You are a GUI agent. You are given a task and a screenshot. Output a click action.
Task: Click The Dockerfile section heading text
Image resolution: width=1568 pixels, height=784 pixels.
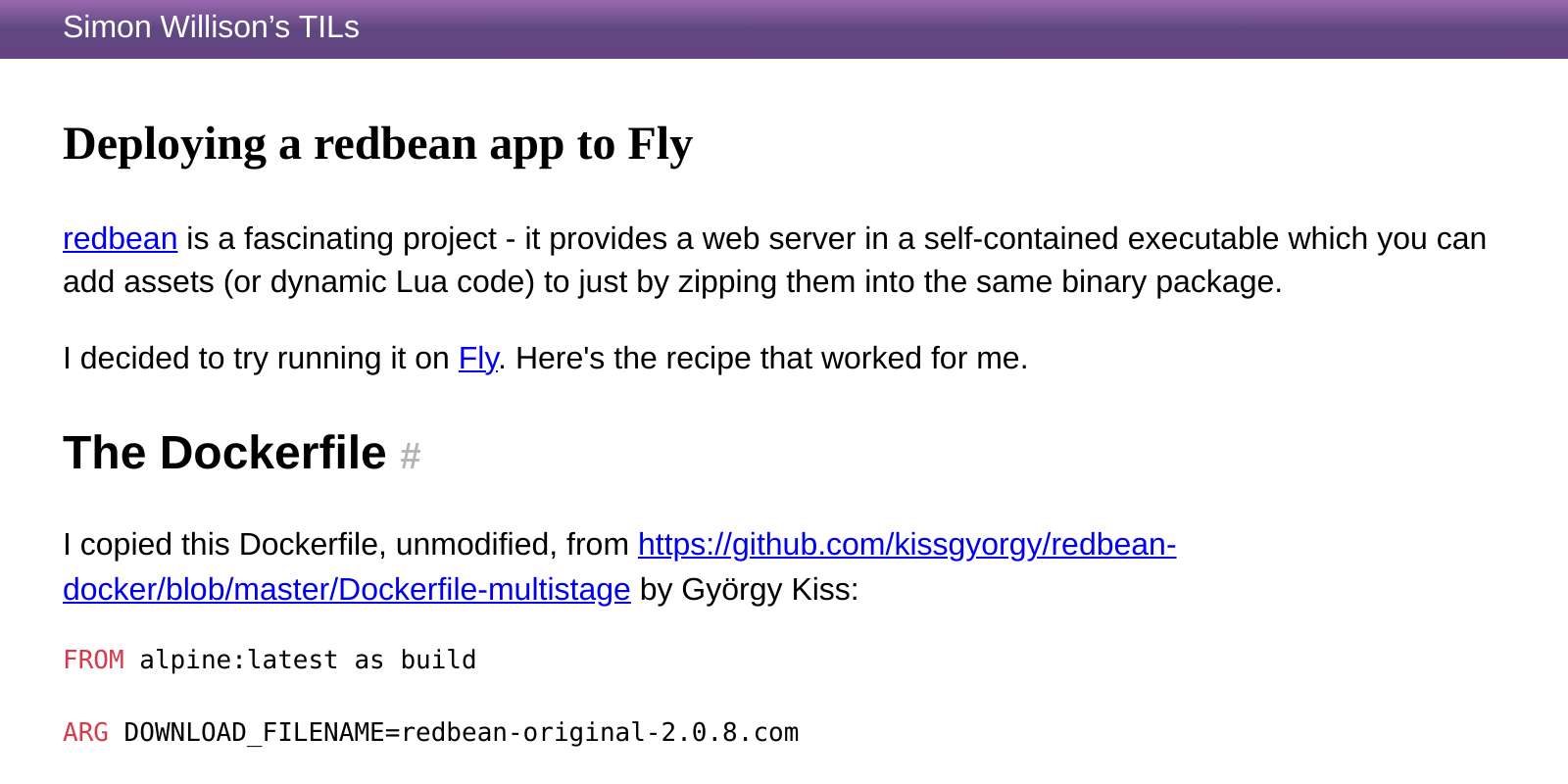click(224, 454)
